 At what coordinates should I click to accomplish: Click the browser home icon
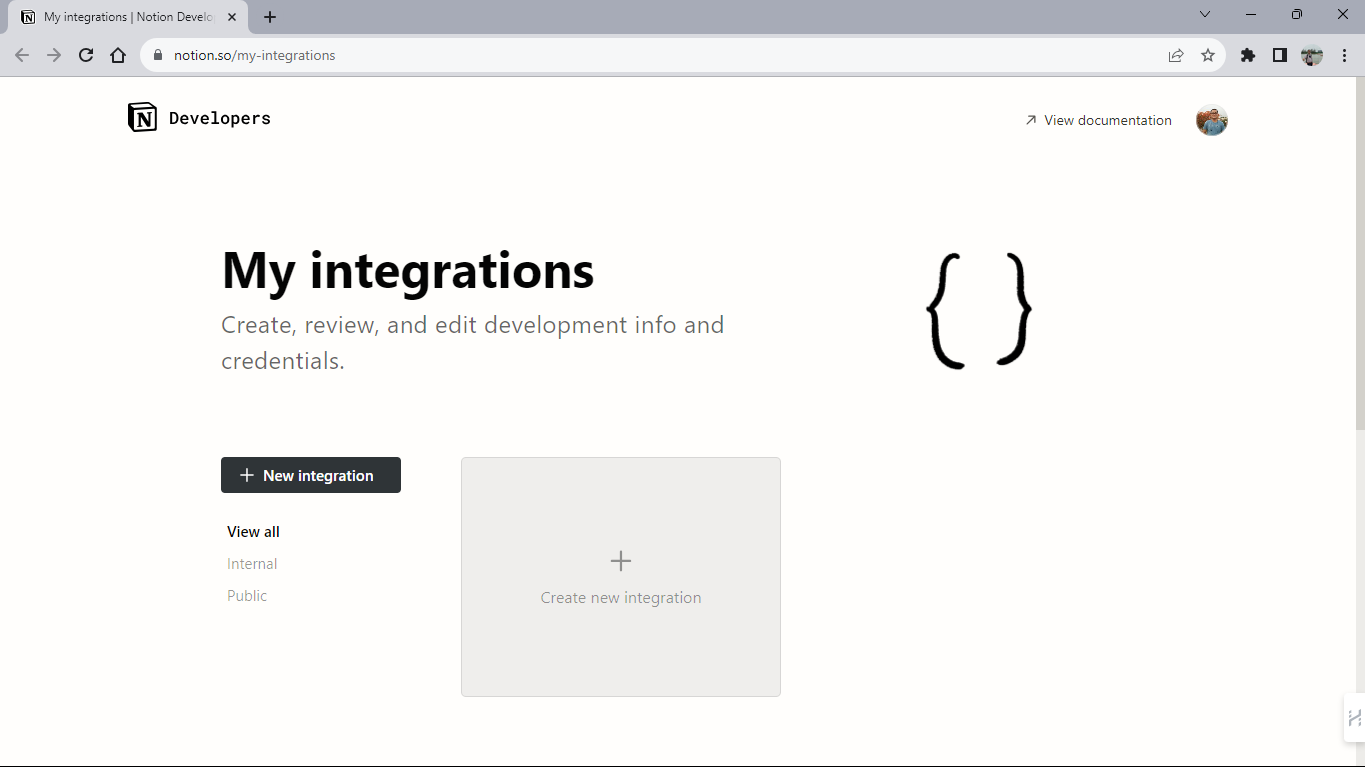coord(118,55)
